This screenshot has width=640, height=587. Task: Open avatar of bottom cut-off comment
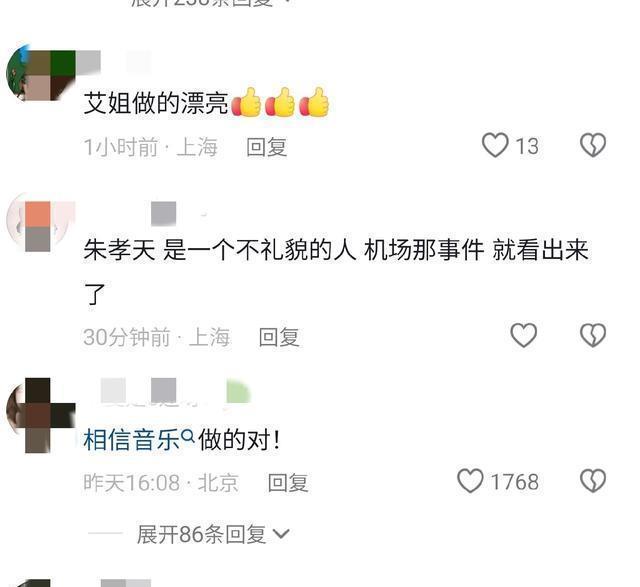tap(41, 583)
